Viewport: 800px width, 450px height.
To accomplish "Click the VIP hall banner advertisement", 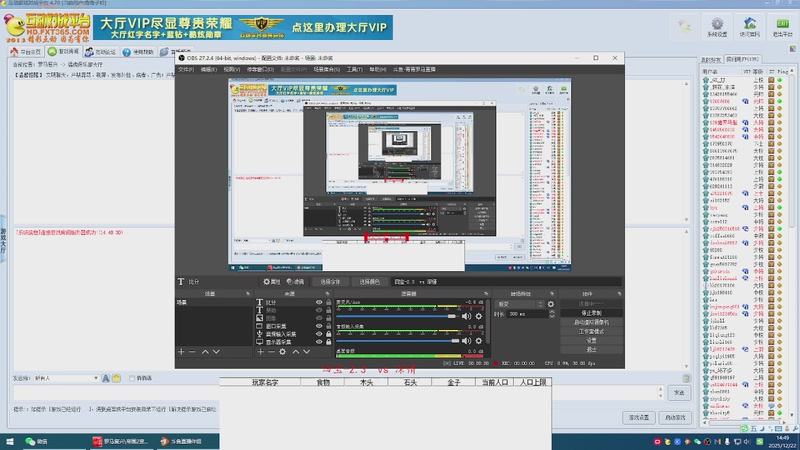I will 243,28.
